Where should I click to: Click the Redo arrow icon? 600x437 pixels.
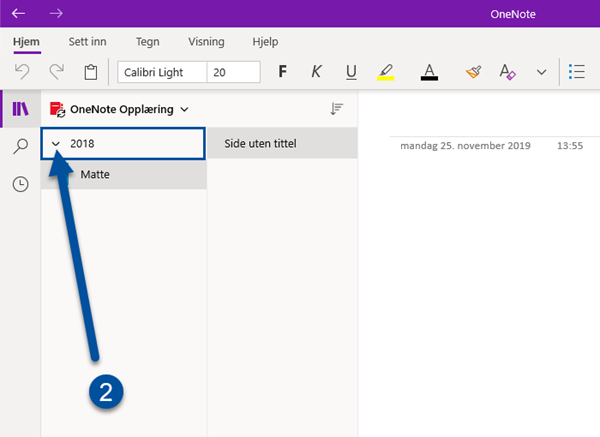click(57, 72)
